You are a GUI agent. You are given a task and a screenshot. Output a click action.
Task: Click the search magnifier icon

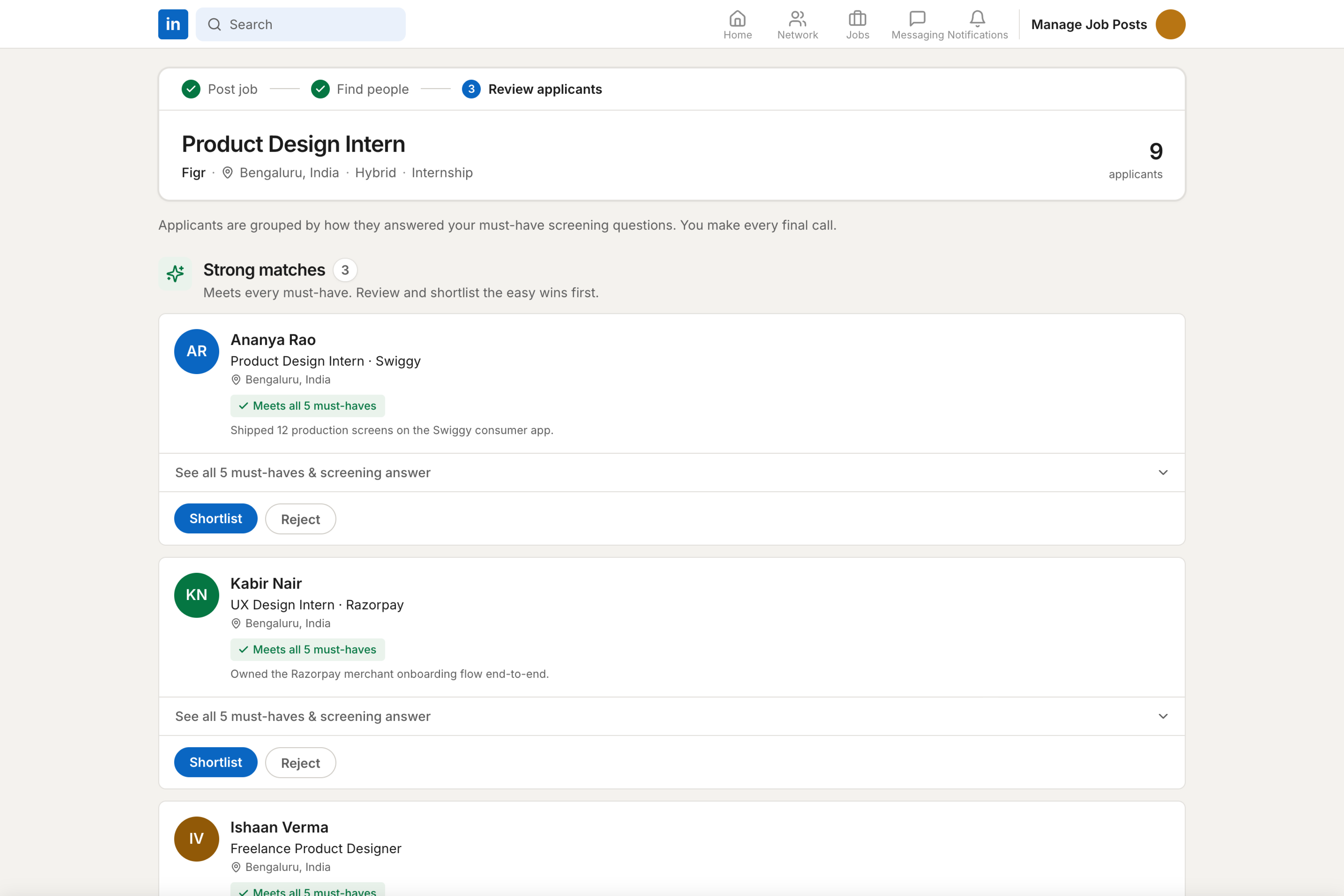(214, 24)
